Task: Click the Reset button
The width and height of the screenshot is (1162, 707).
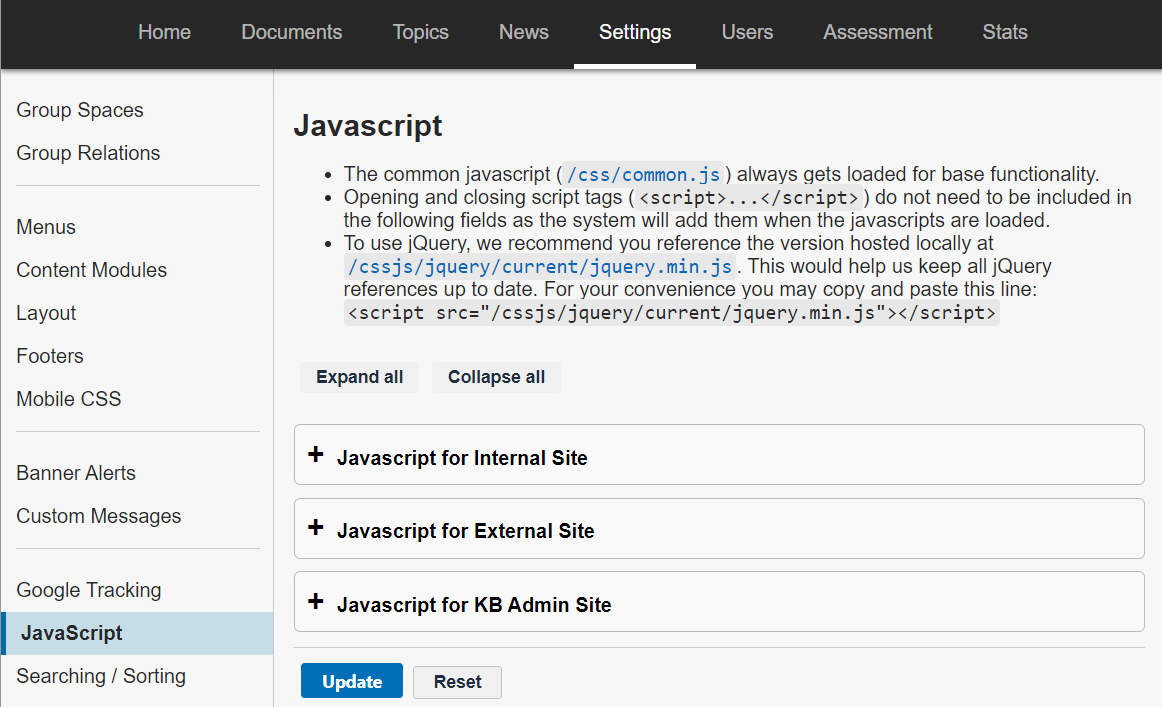Action: click(x=457, y=682)
